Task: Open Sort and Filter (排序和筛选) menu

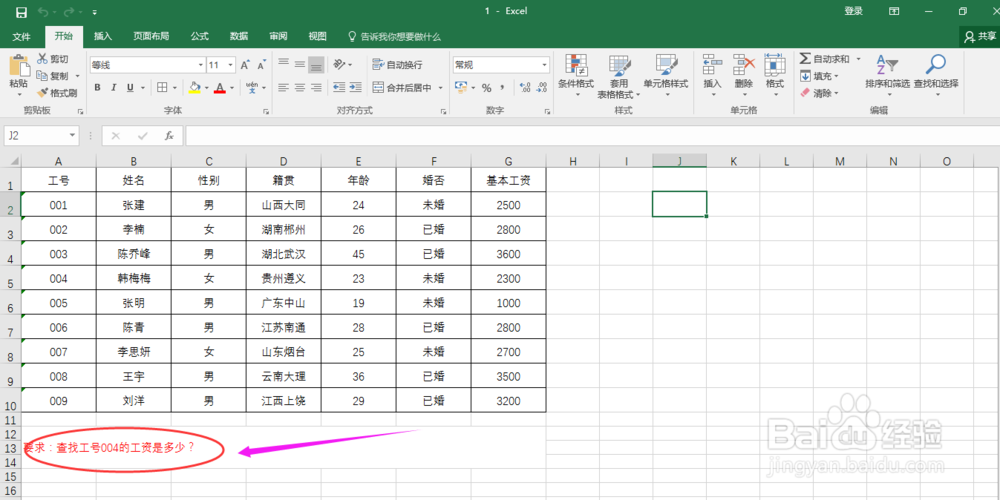Action: pos(887,75)
